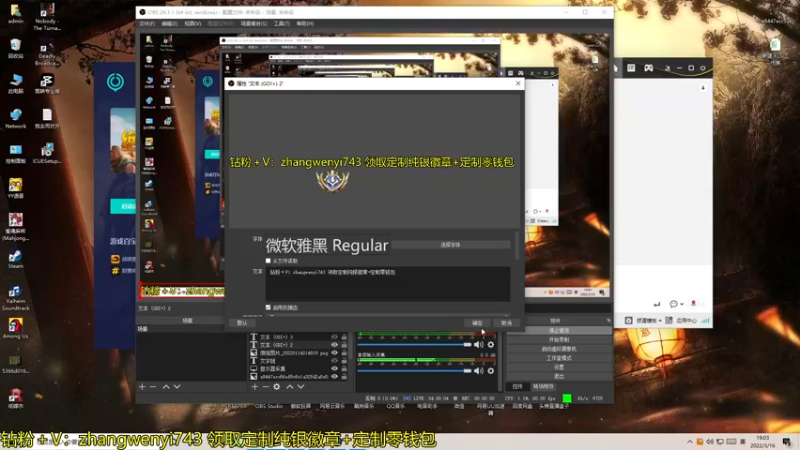Screen dimensions: 800x450
Task: Toggle the enable antialiasing checkbox
Action: click(x=268, y=308)
